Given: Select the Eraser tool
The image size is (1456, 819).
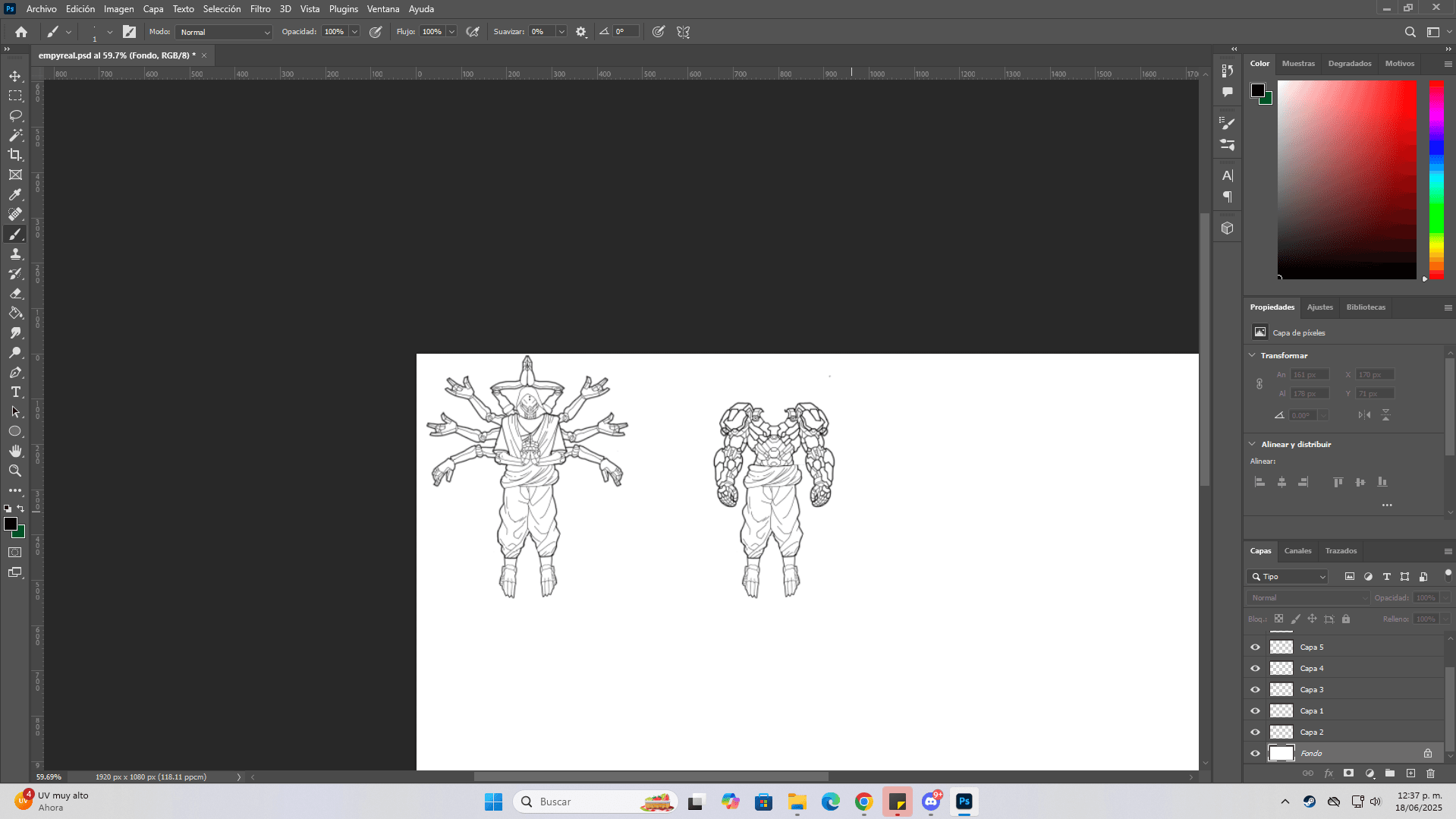Looking at the screenshot, I should click(15, 294).
